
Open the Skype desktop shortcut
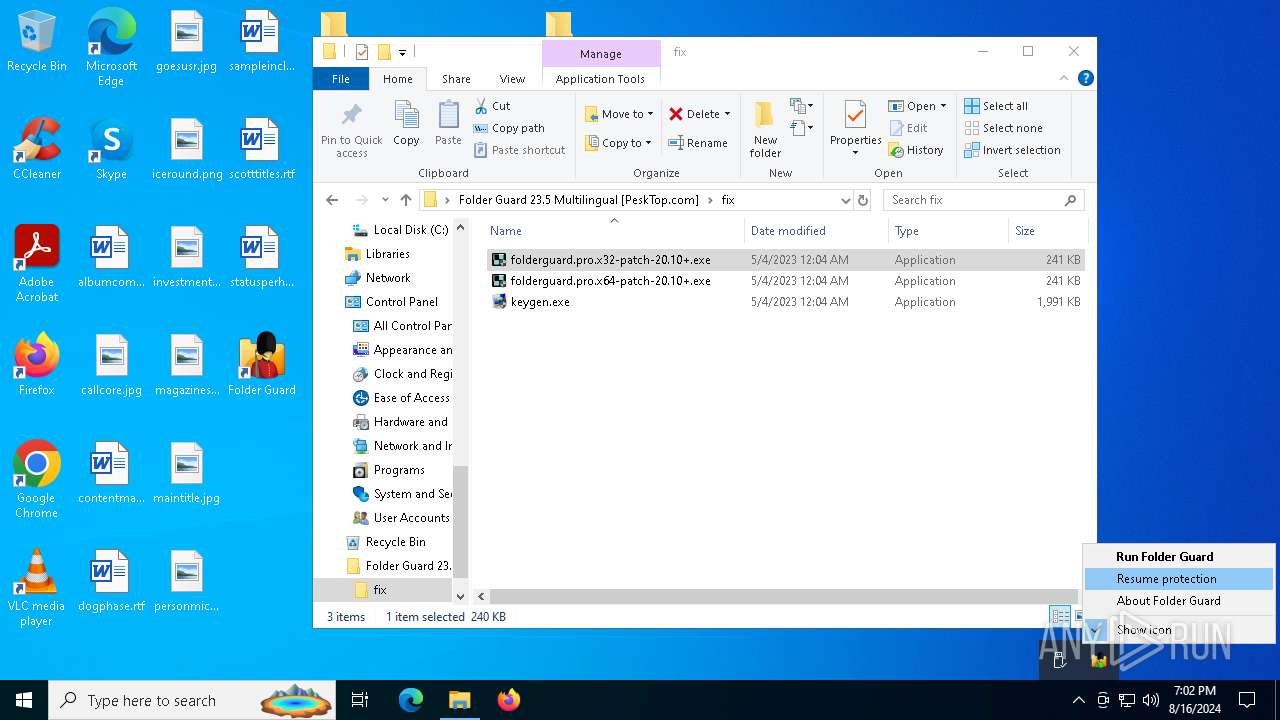tap(111, 148)
